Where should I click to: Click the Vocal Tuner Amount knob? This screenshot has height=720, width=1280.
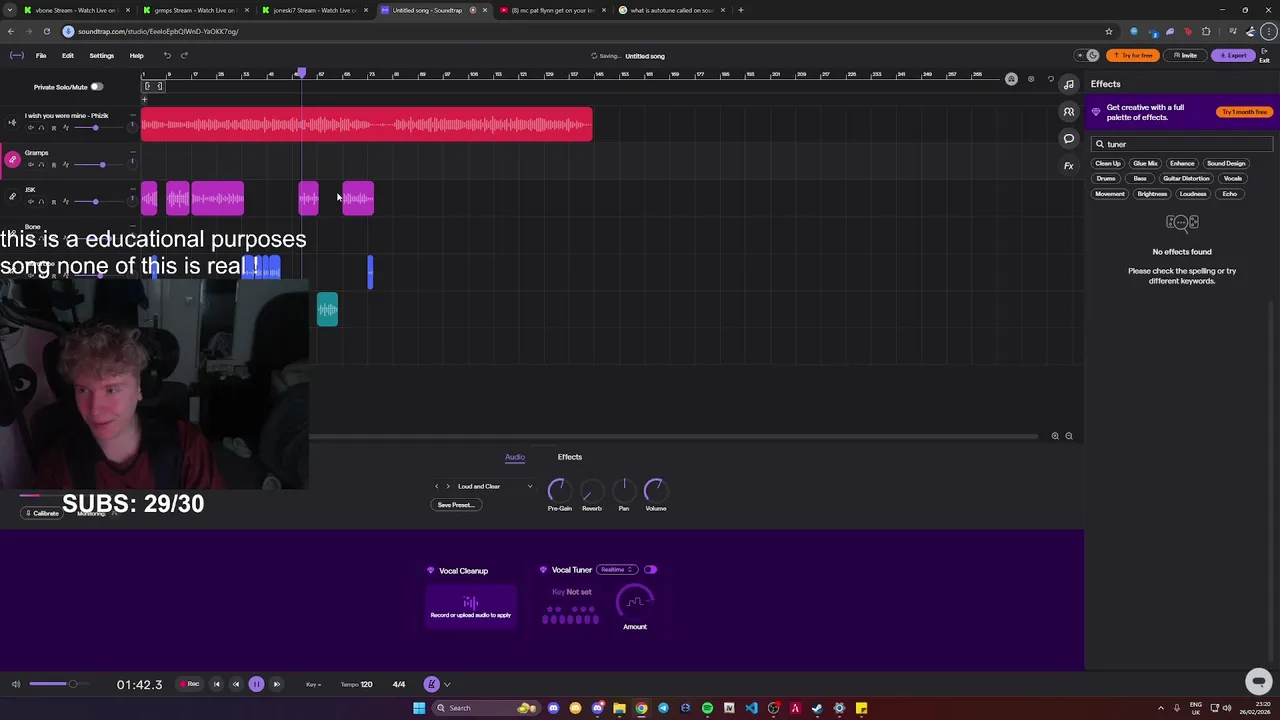[635, 601]
